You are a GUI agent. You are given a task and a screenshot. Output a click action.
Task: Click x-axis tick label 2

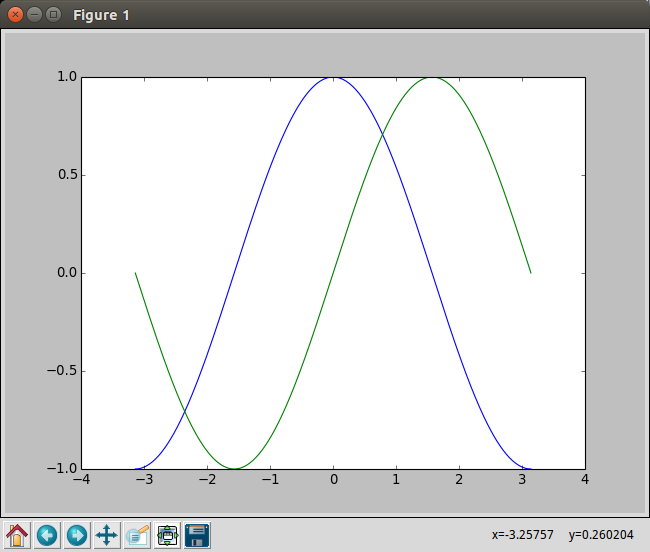(459, 479)
